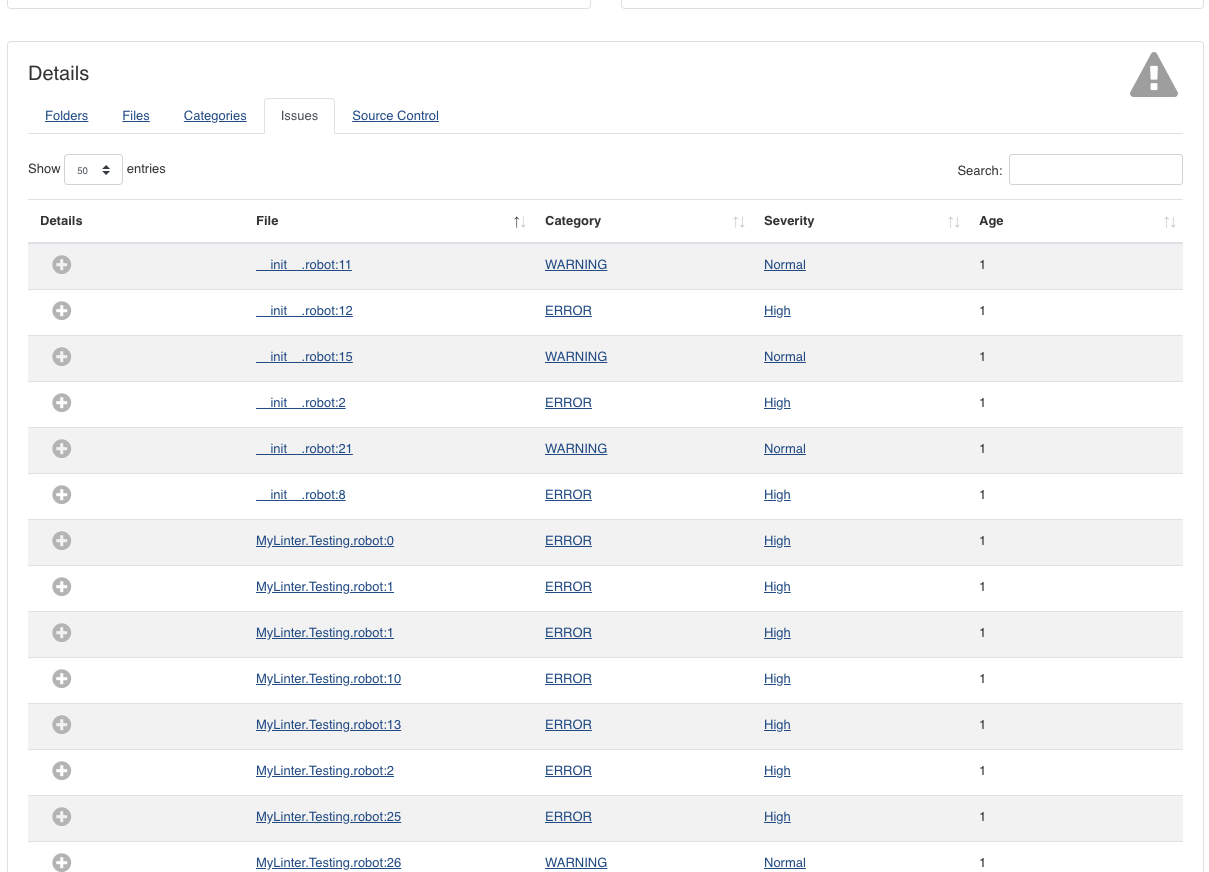Viewport: 1209px width, 872px height.
Task: Click inside the Search input field
Action: click(1095, 169)
